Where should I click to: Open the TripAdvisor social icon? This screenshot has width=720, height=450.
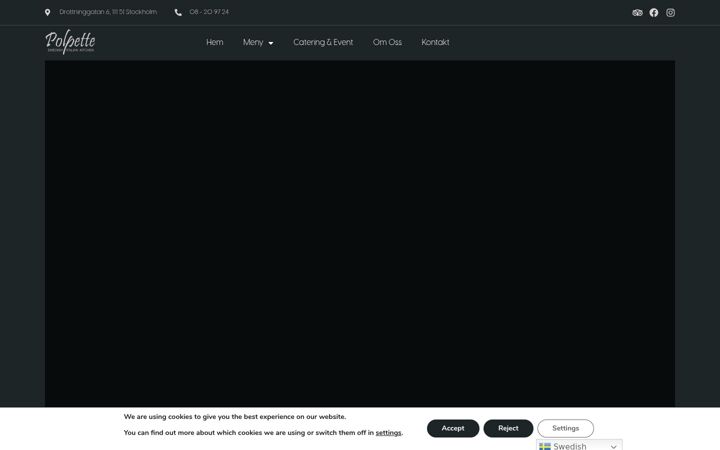(x=637, y=13)
